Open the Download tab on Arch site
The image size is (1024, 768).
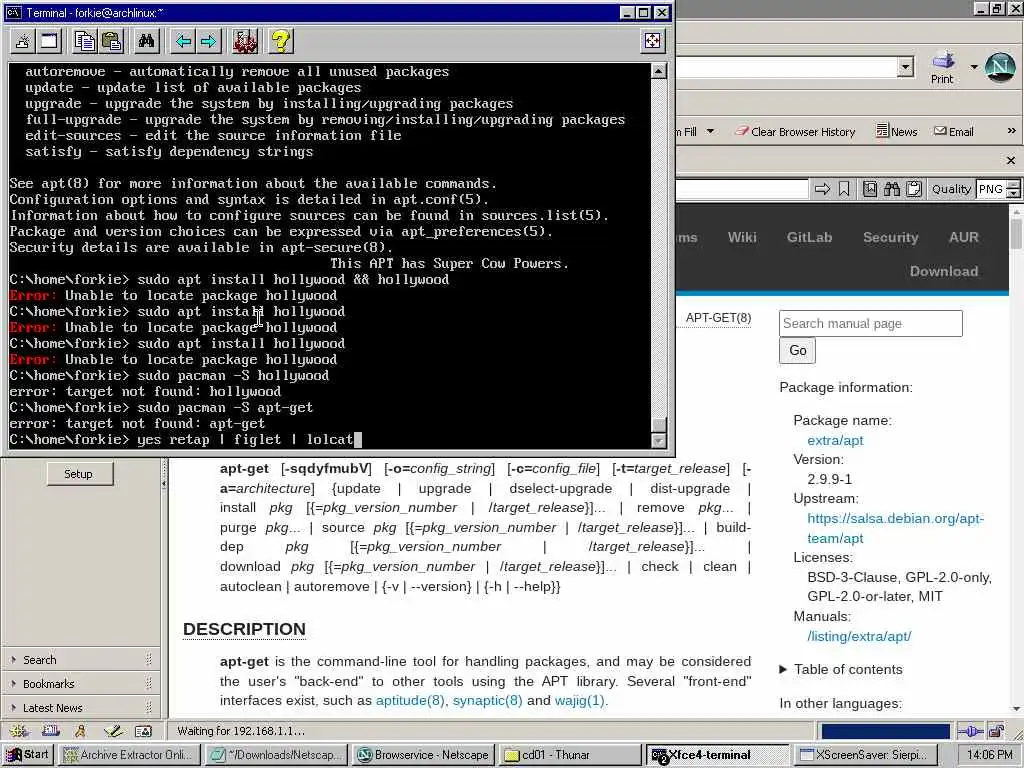click(944, 271)
